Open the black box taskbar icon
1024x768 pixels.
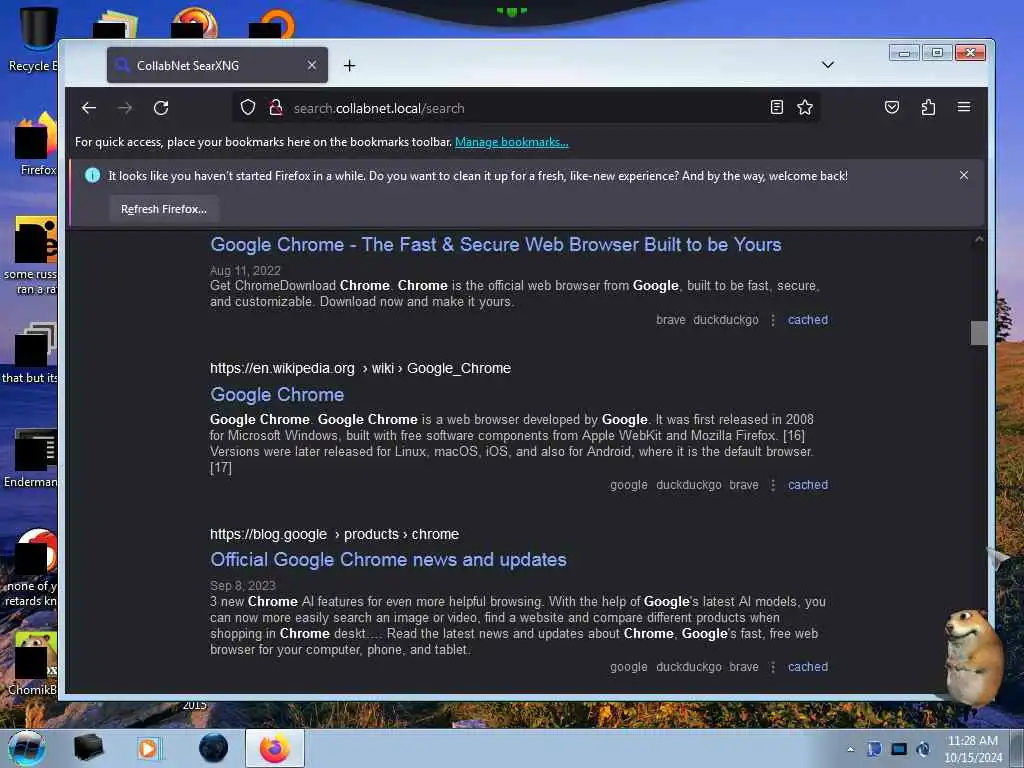88,748
